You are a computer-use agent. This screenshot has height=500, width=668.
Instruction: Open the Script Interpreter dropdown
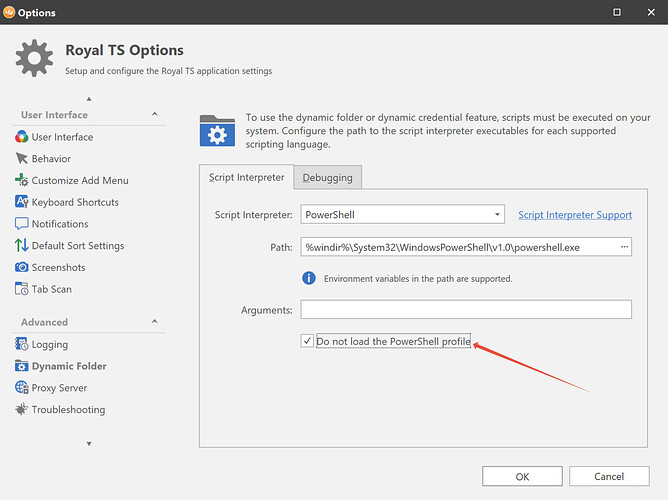[x=498, y=214]
